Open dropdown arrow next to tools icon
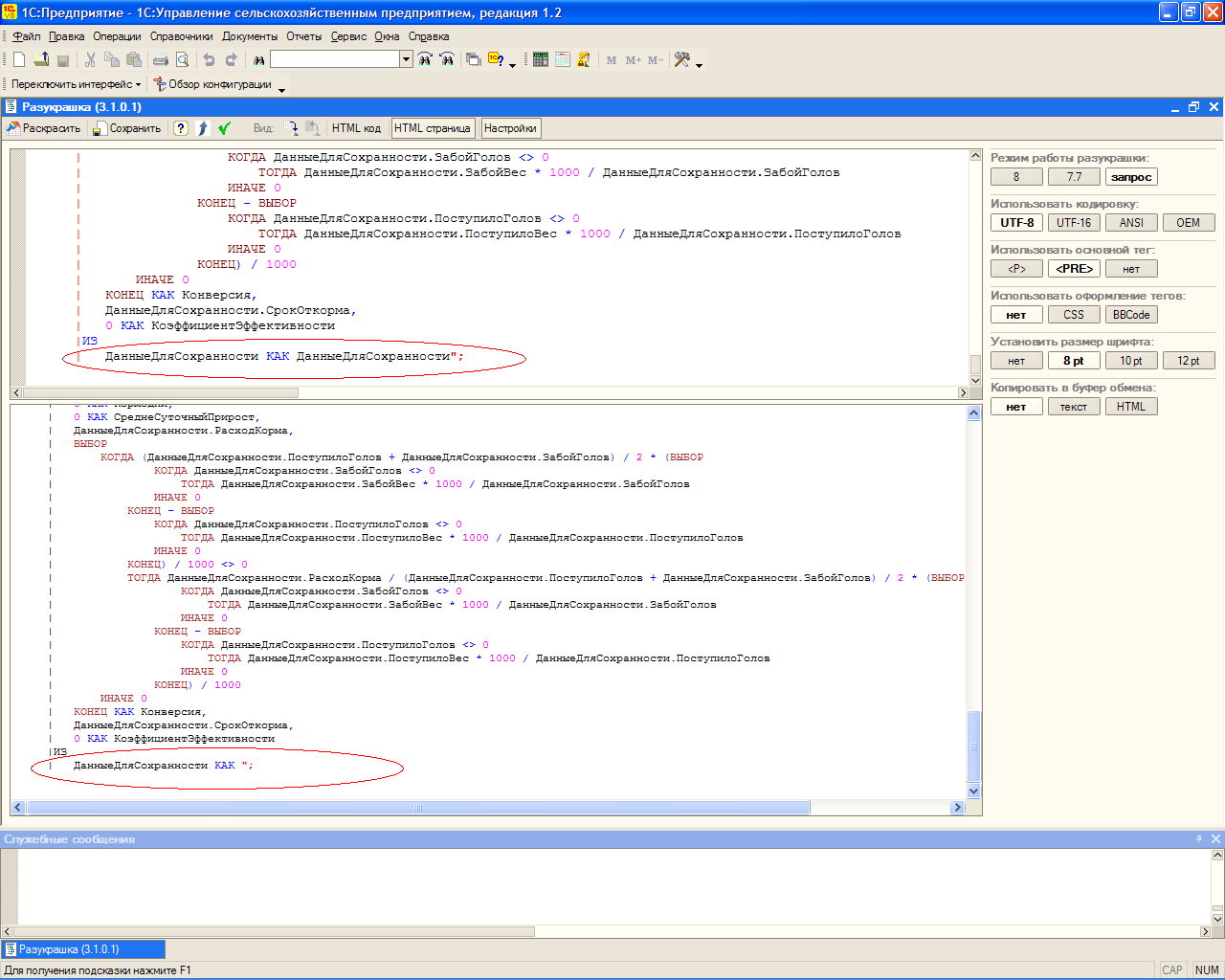Screen dimensions: 1225x980 [700, 64]
